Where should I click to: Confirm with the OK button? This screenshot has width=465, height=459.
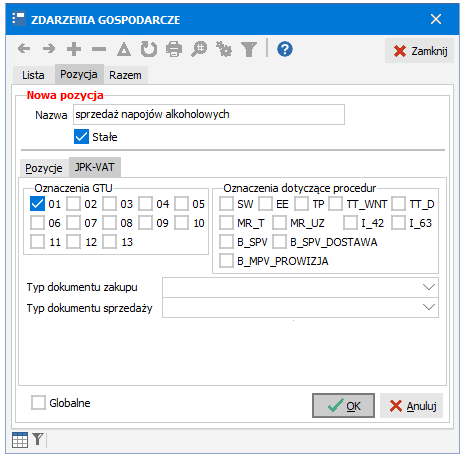click(343, 406)
